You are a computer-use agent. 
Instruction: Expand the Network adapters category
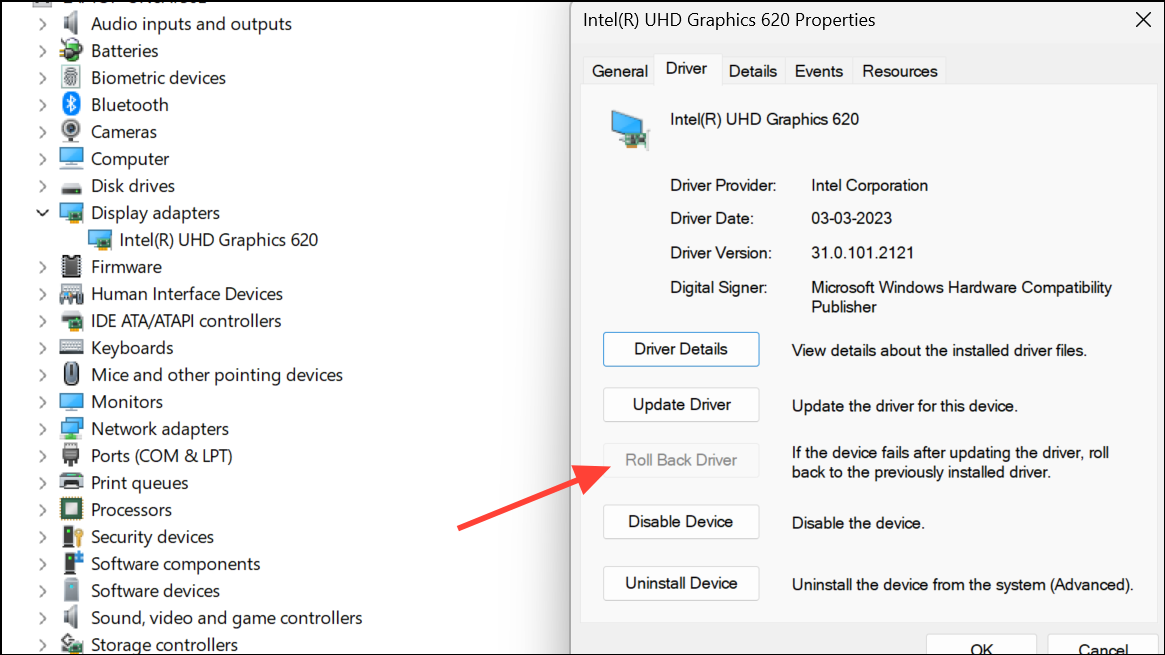(42, 428)
